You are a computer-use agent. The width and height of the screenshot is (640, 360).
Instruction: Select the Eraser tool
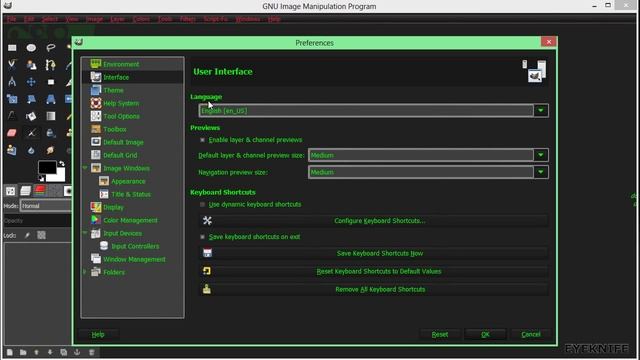[12, 133]
